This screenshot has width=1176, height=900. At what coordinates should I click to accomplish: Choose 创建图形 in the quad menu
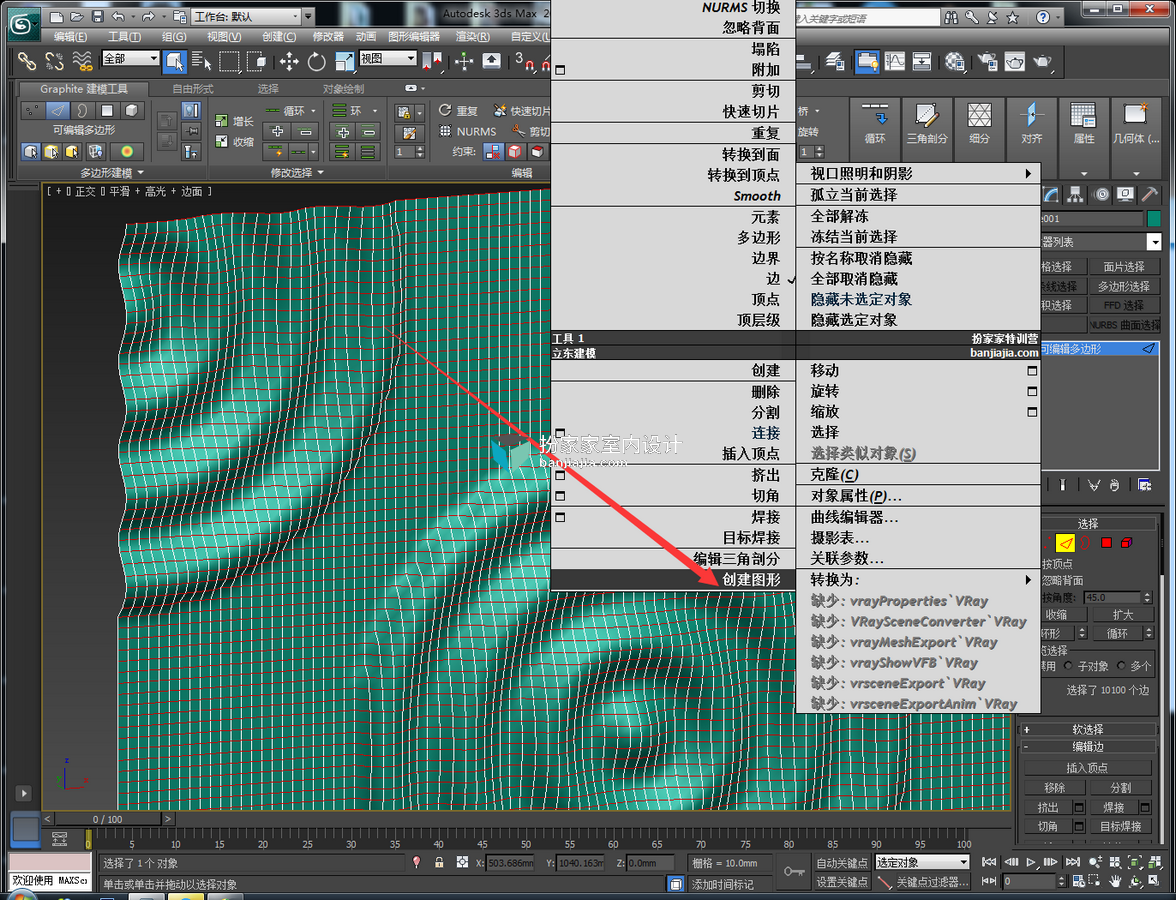click(752, 579)
